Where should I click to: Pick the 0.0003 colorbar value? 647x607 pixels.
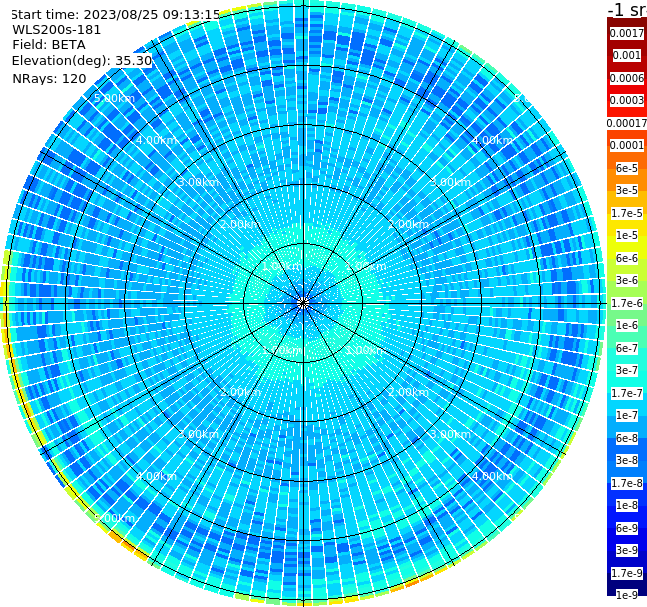click(627, 100)
